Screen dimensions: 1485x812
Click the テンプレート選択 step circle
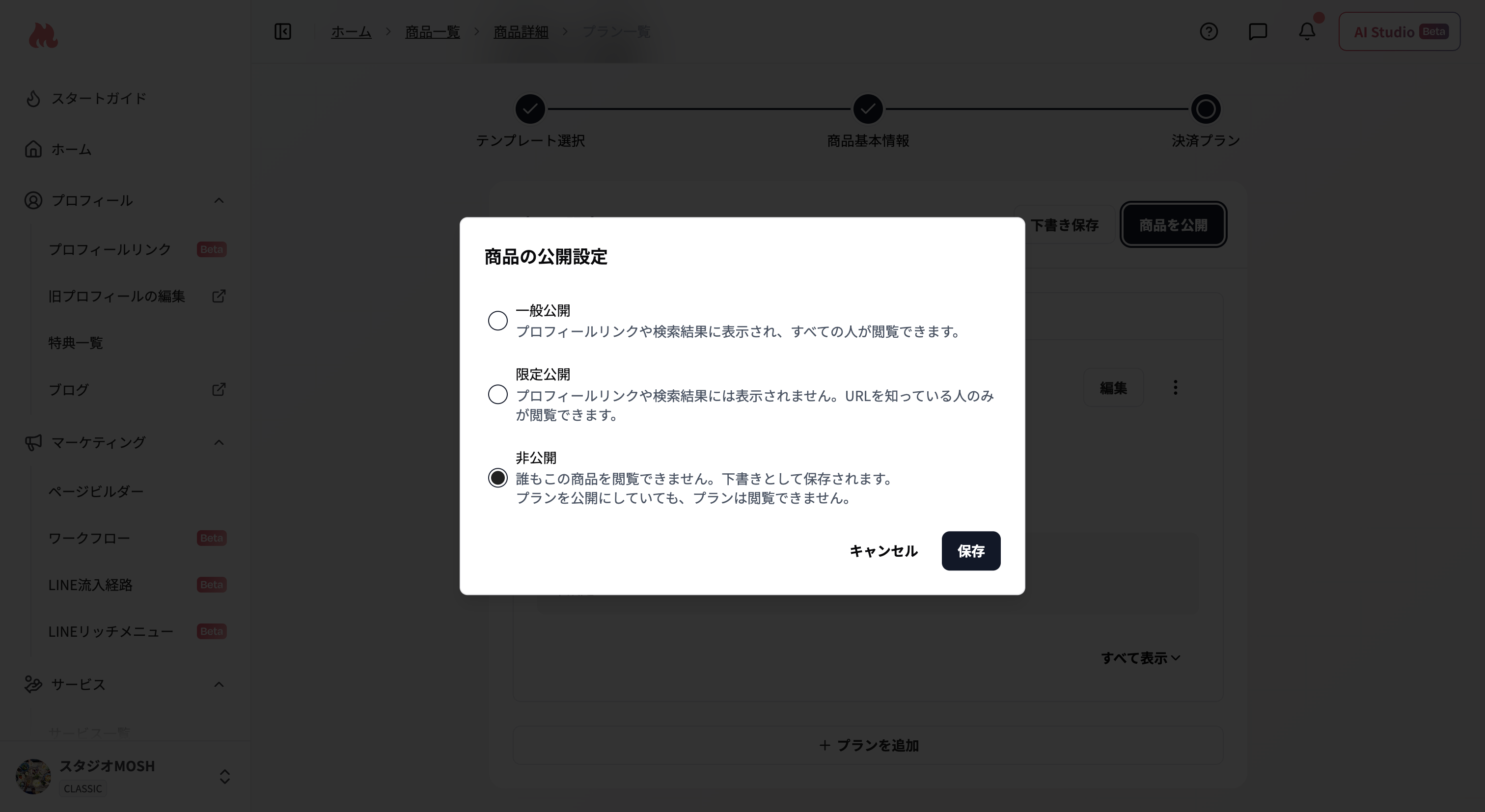tap(530, 109)
